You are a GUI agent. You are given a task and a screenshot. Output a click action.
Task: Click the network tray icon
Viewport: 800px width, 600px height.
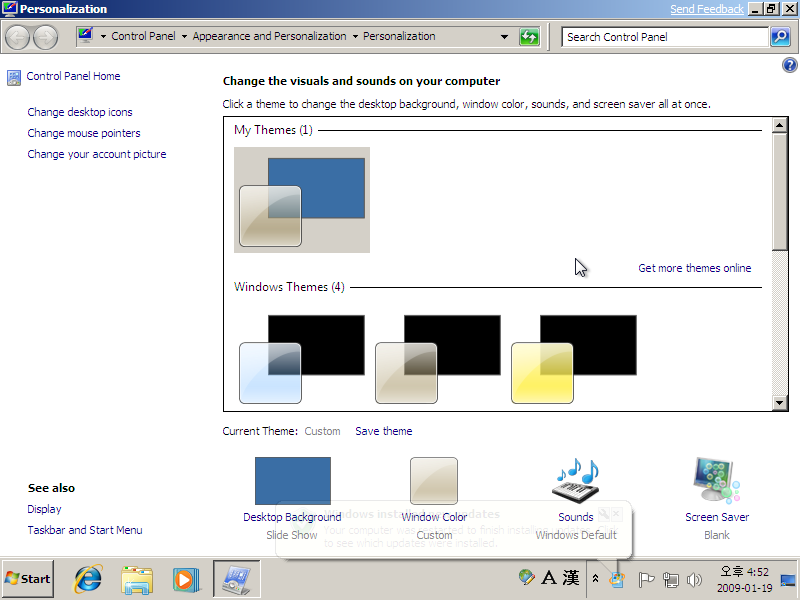pos(670,579)
